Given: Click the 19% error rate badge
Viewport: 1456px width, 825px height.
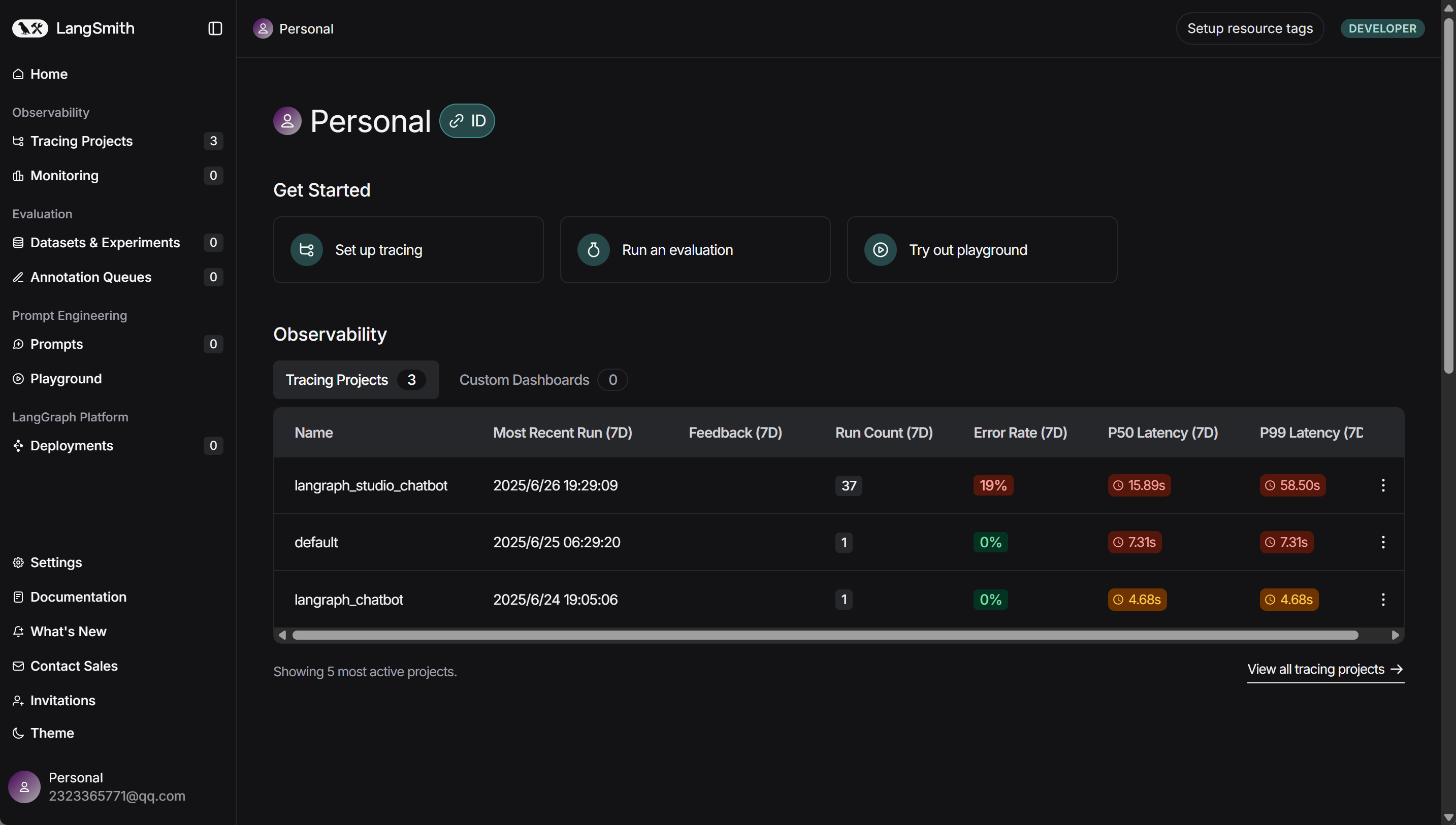Looking at the screenshot, I should point(993,485).
